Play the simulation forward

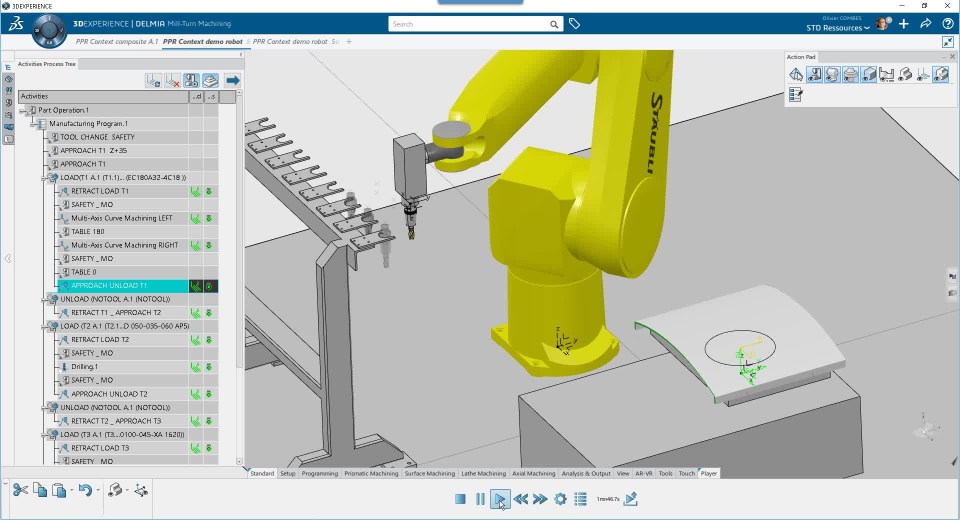[x=500, y=499]
